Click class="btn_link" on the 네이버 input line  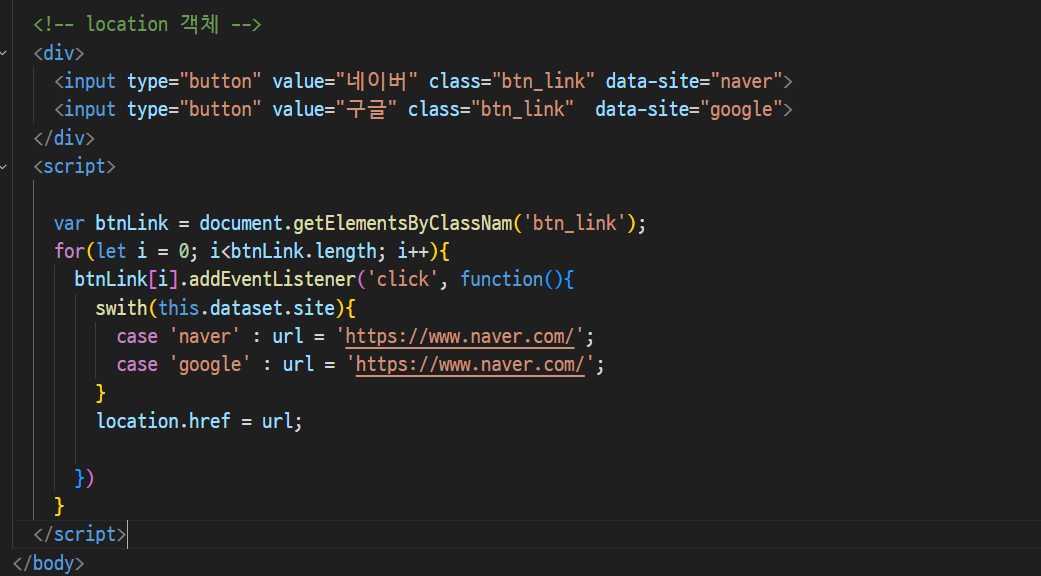(512, 81)
